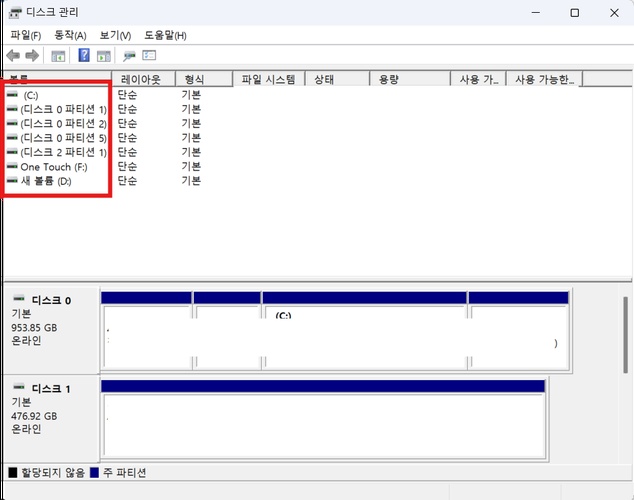Click the blue 주 파티션 legend swatch
634x500 pixels.
95,472
